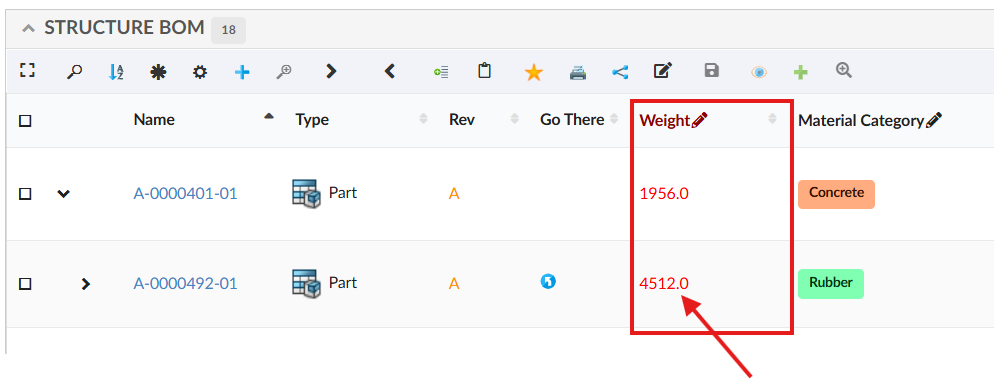Screen dimensions: 994x379
Task: Click the Weight column header text
Action: [x=664, y=120]
